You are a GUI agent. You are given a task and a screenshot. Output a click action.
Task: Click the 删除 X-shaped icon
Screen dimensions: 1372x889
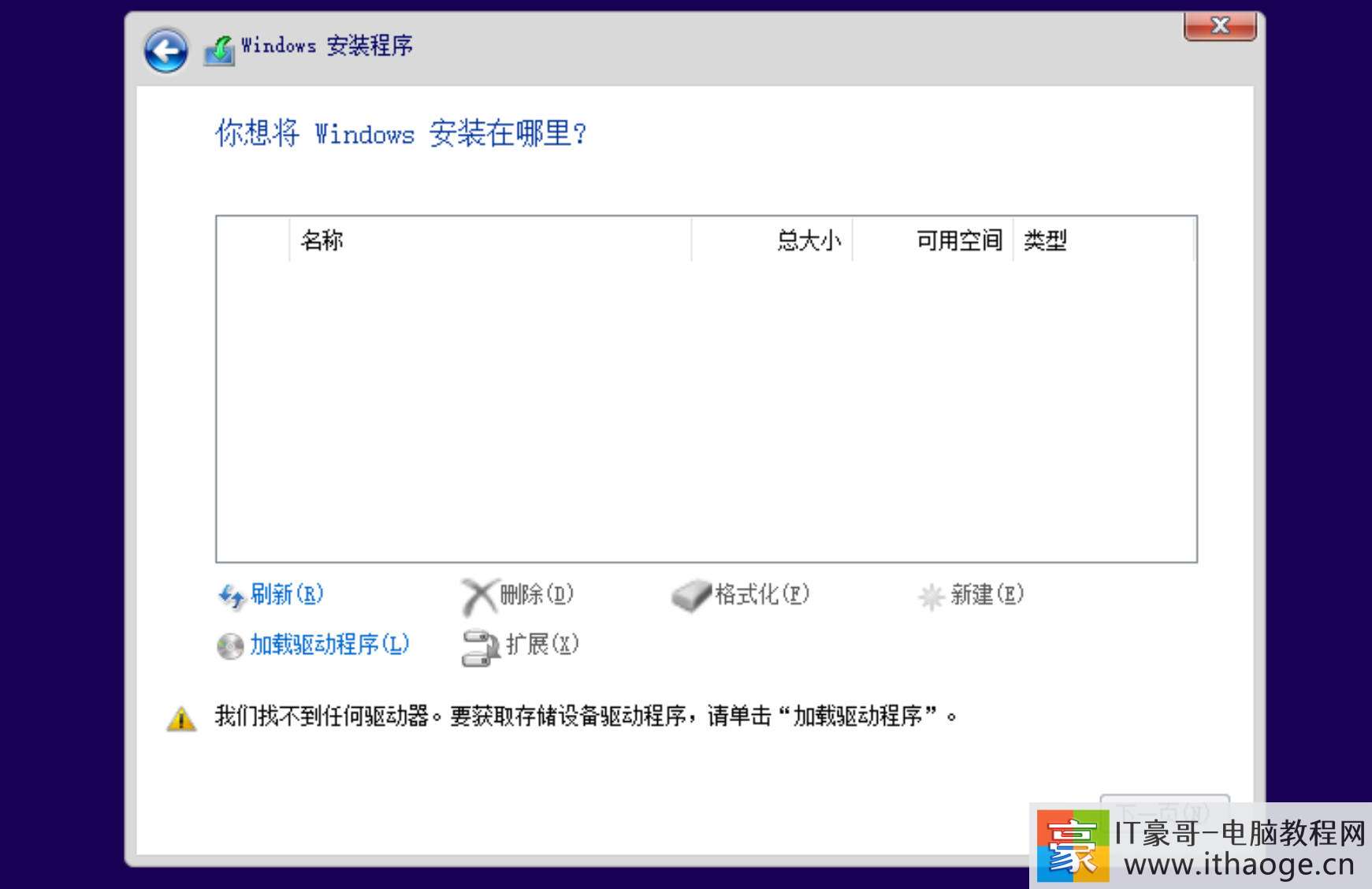click(x=478, y=597)
